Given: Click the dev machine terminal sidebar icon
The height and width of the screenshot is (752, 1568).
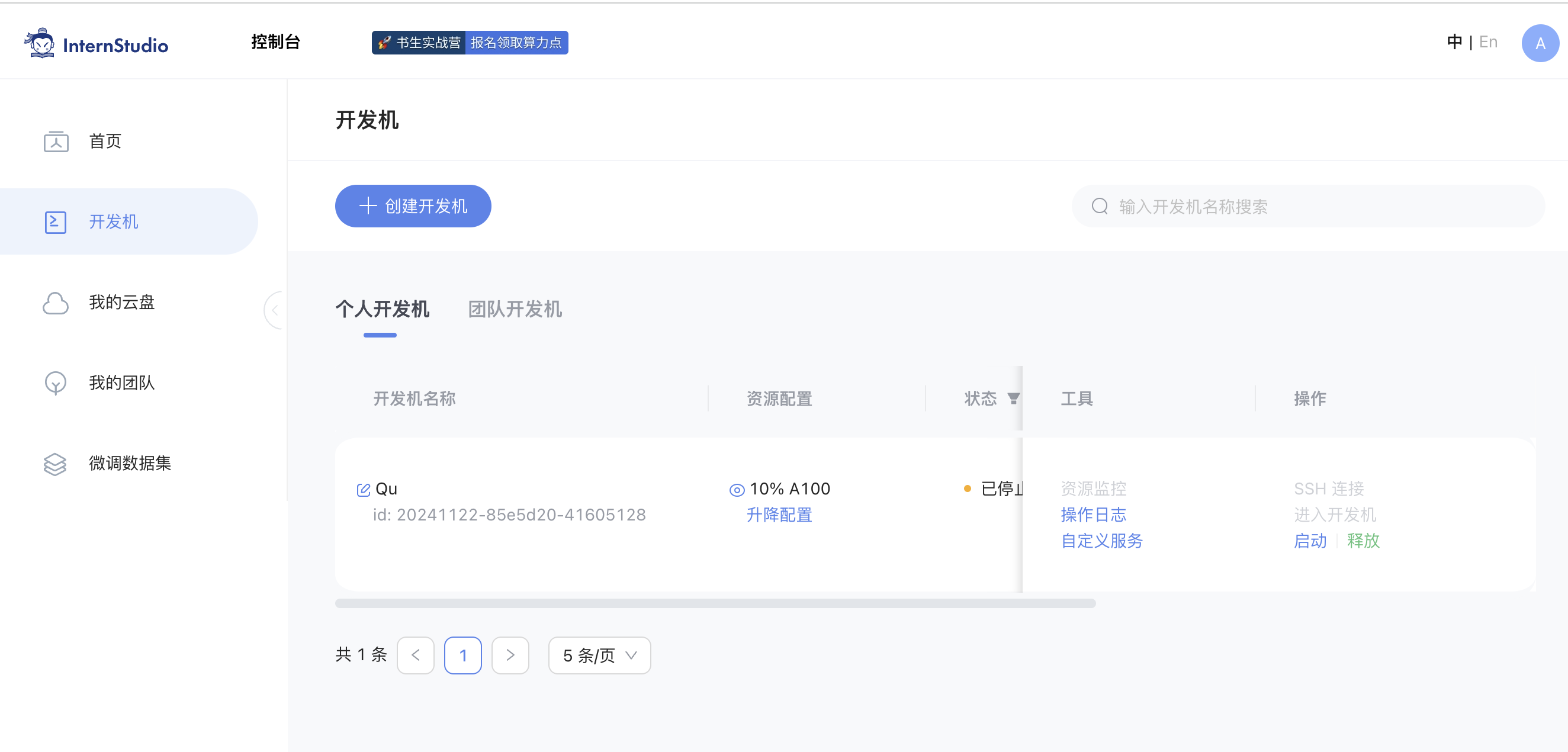Looking at the screenshot, I should (56, 222).
